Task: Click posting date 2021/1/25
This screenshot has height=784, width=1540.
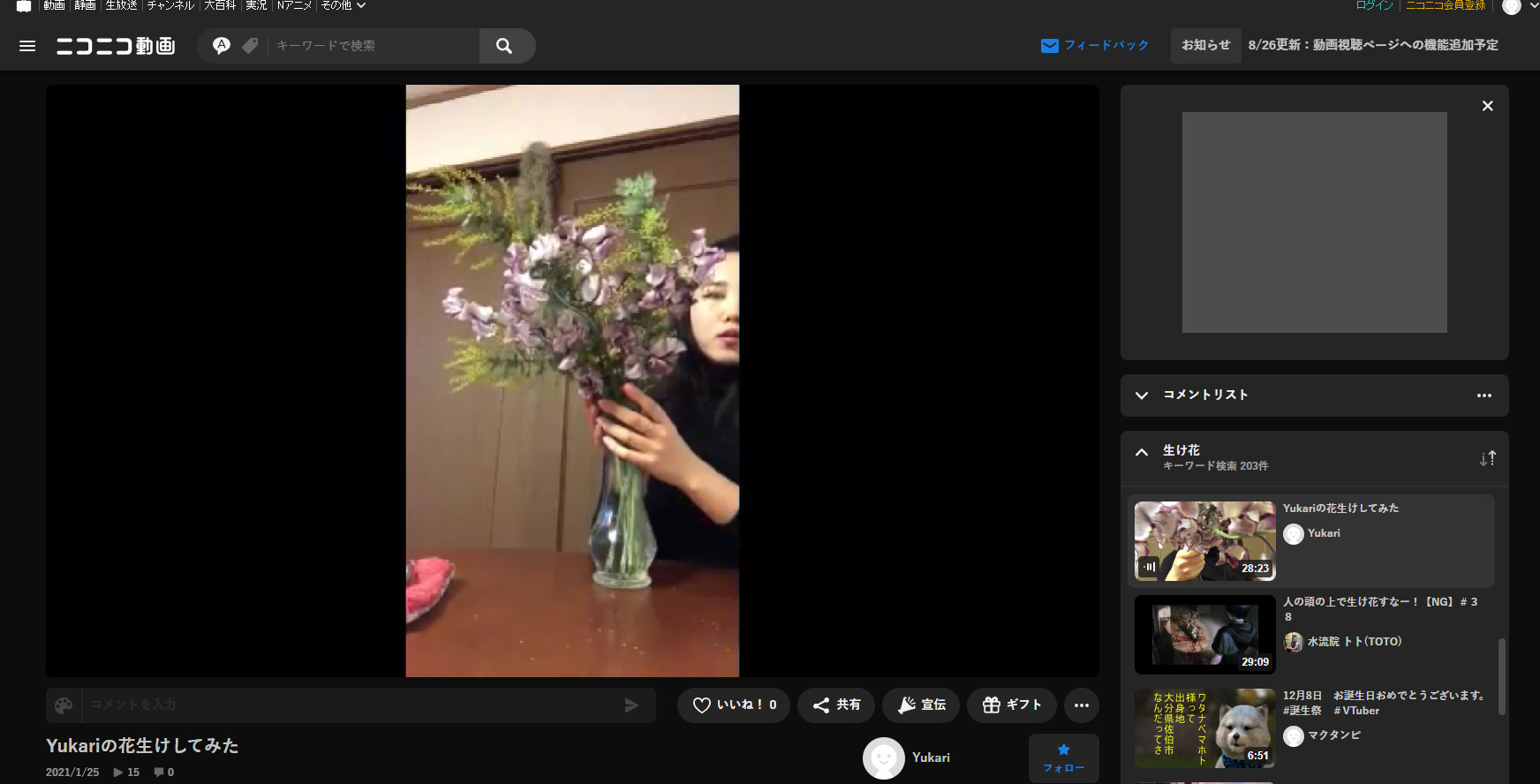Action: (x=72, y=773)
